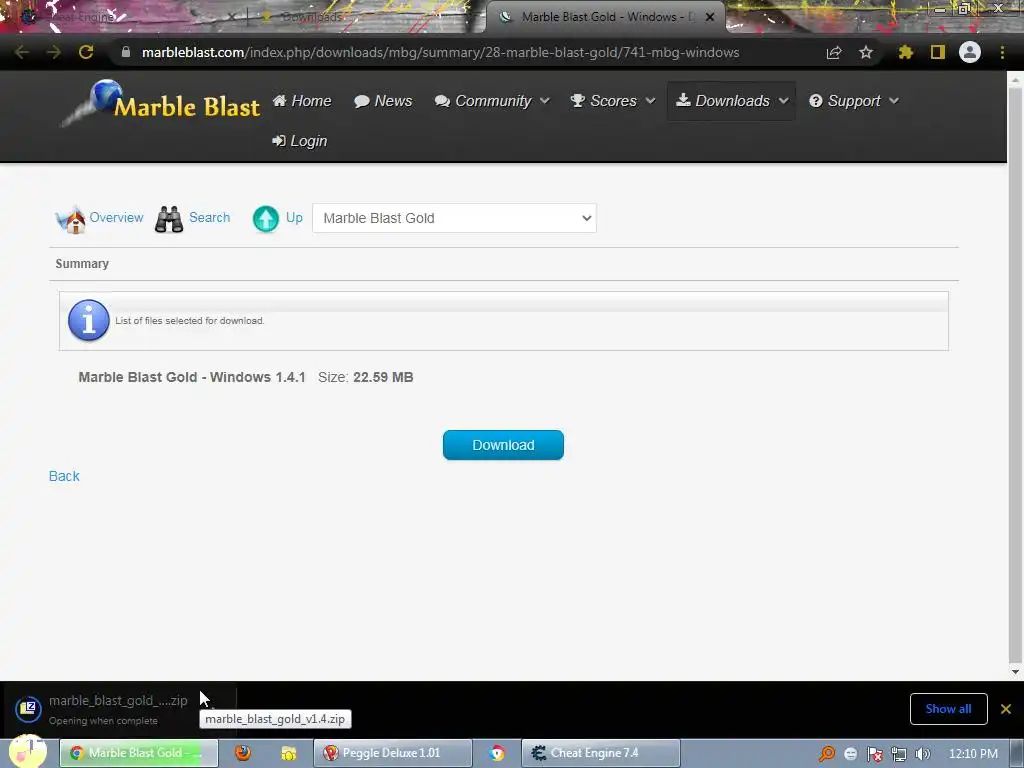The width and height of the screenshot is (1024, 768).
Task: Open the share page icon in address bar
Action: click(x=834, y=52)
